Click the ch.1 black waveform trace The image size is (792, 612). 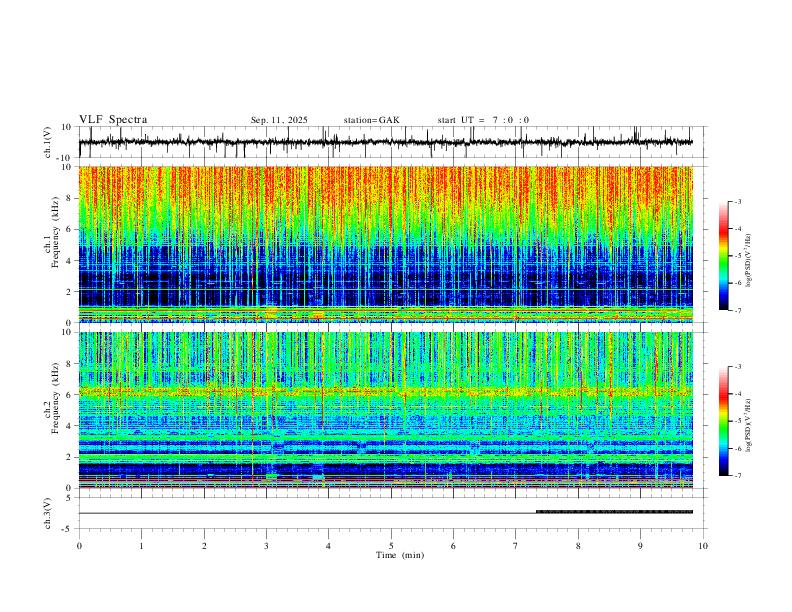tap(386, 142)
